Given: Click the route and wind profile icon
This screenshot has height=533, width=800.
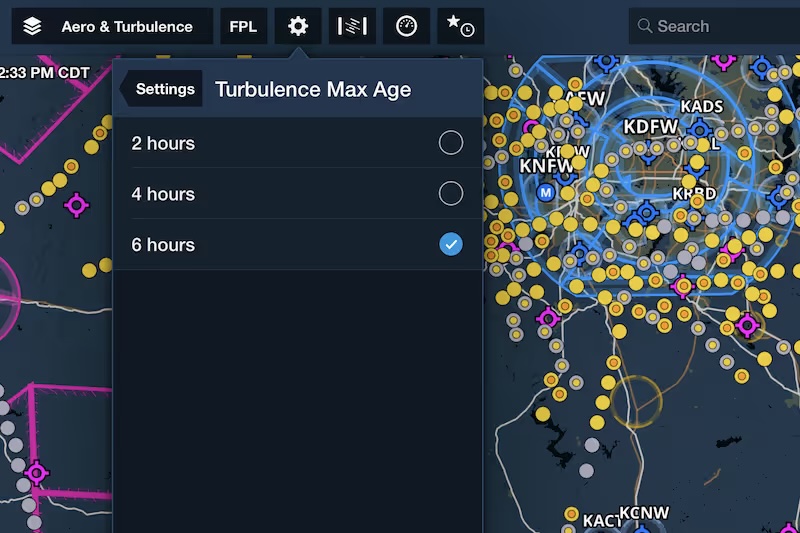Looking at the screenshot, I should click(x=352, y=27).
